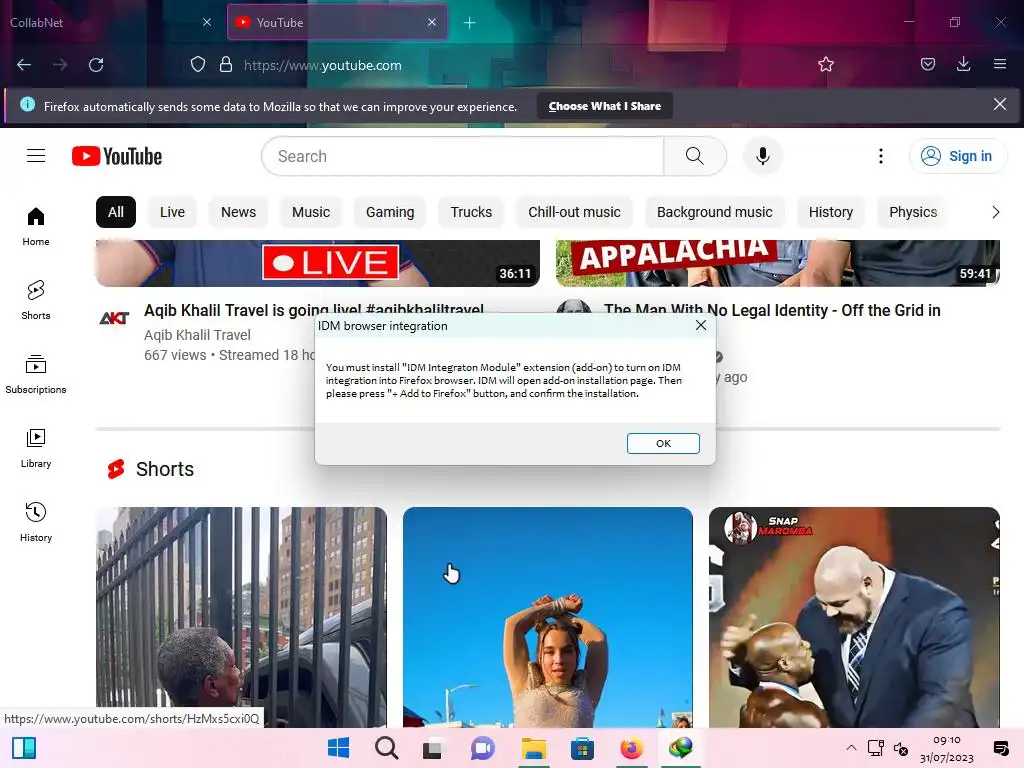Select the Chill-out music chip
The width and height of the screenshot is (1024, 768).
pyautogui.click(x=574, y=212)
